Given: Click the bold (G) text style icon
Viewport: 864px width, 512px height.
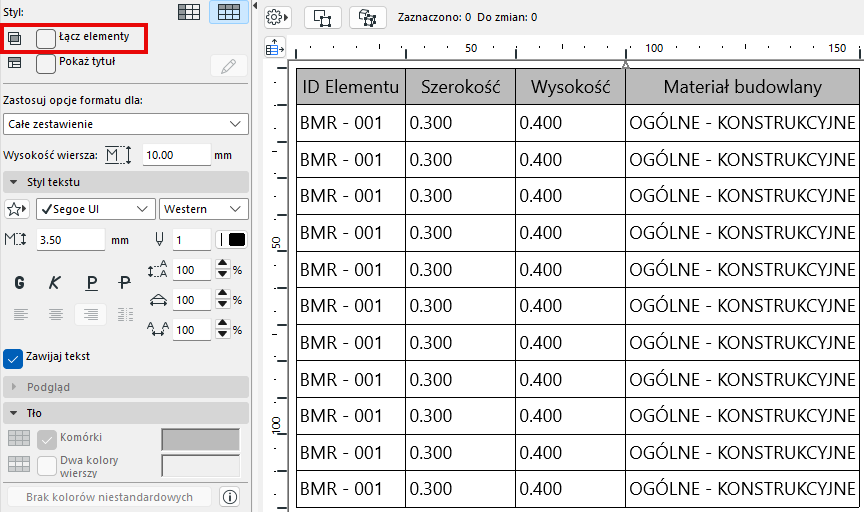Looking at the screenshot, I should coord(19,283).
